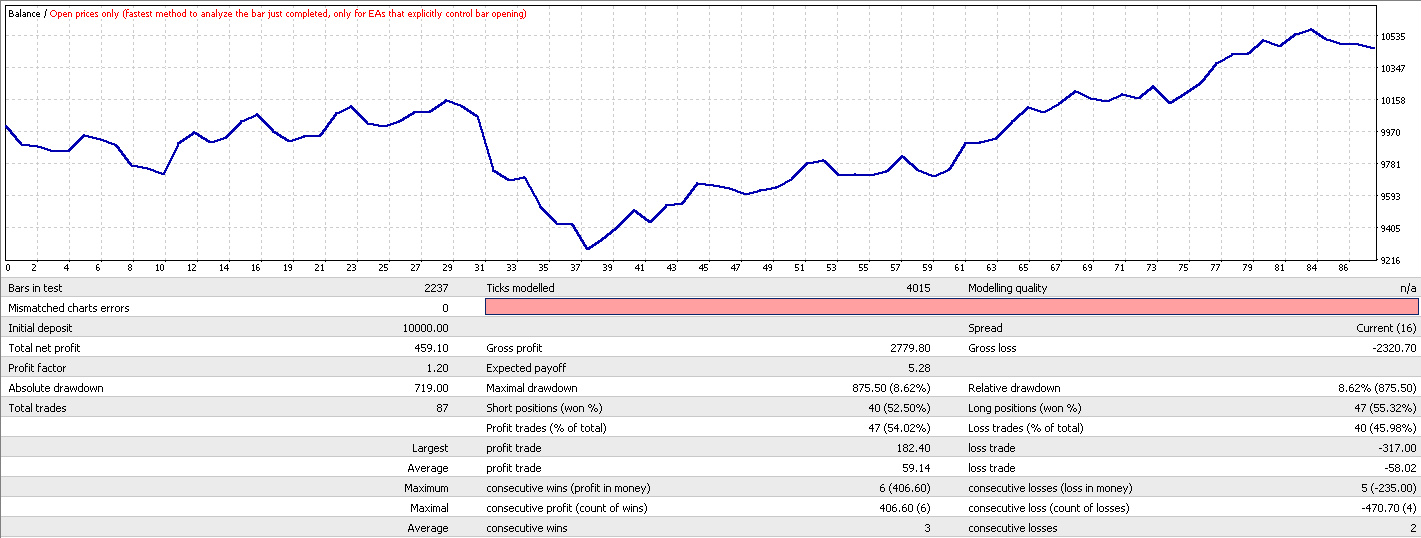Select the Absolute drawdown value 719.00
Viewport: 1421px width, 538px height.
(433, 388)
